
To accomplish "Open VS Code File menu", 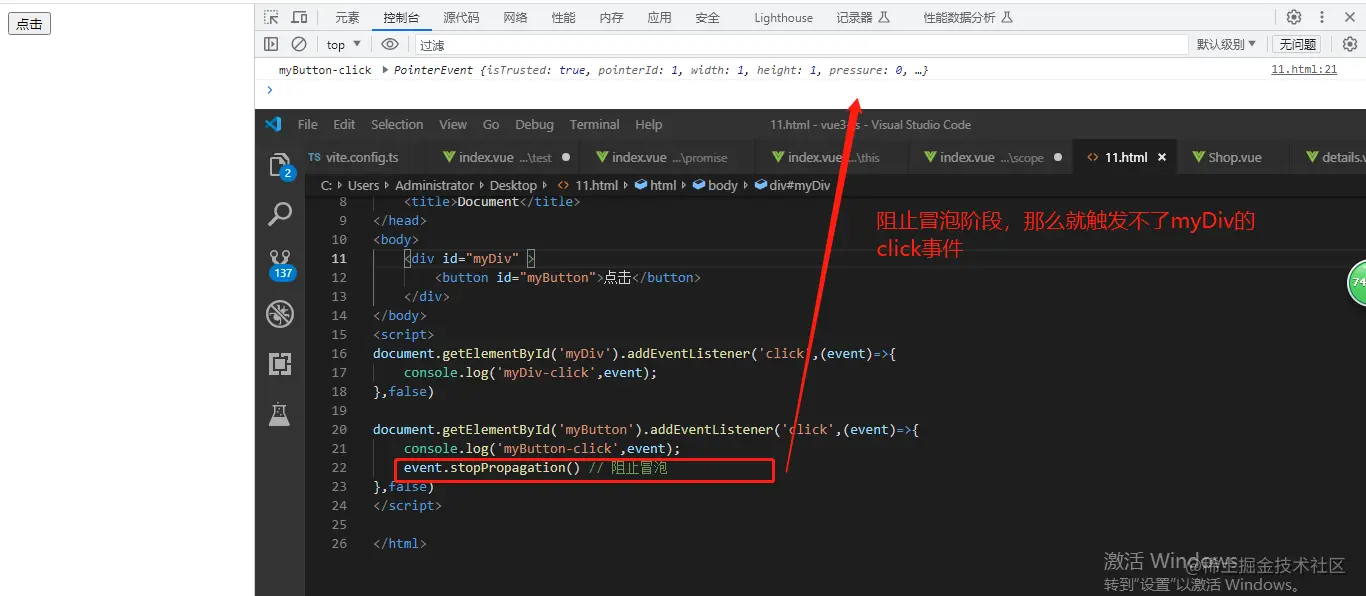I will tap(308, 124).
